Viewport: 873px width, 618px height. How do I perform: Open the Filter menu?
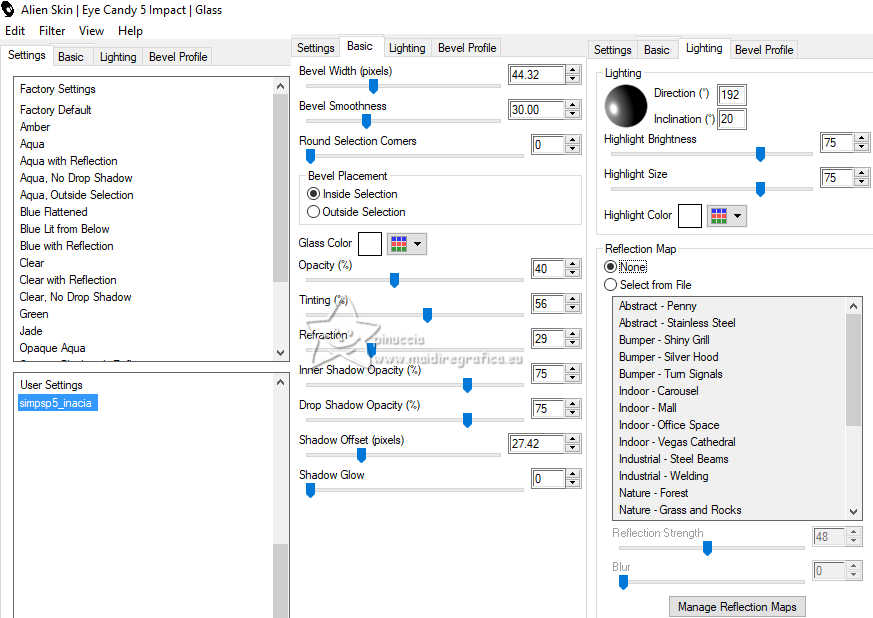52,31
